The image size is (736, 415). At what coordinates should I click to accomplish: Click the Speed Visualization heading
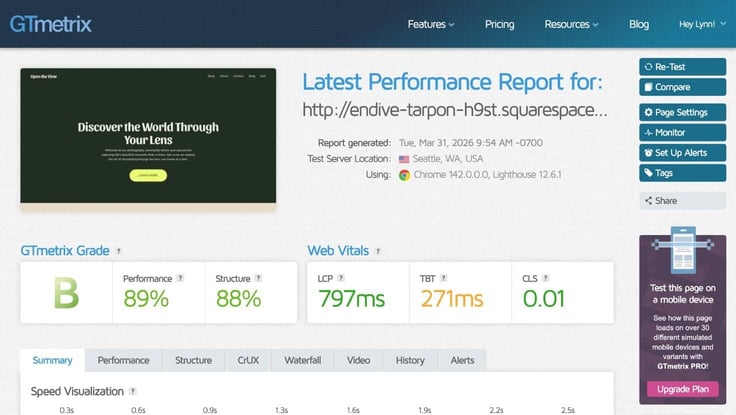(77, 391)
